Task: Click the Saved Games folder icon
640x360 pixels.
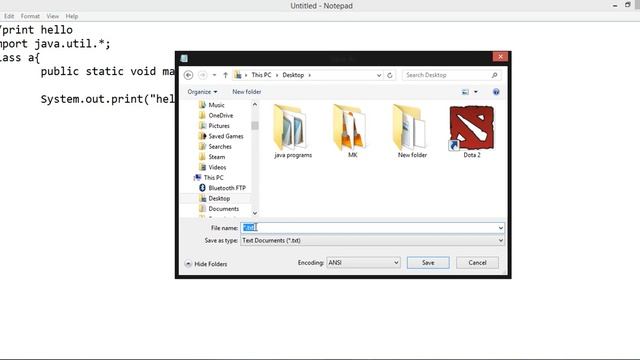Action: point(202,136)
